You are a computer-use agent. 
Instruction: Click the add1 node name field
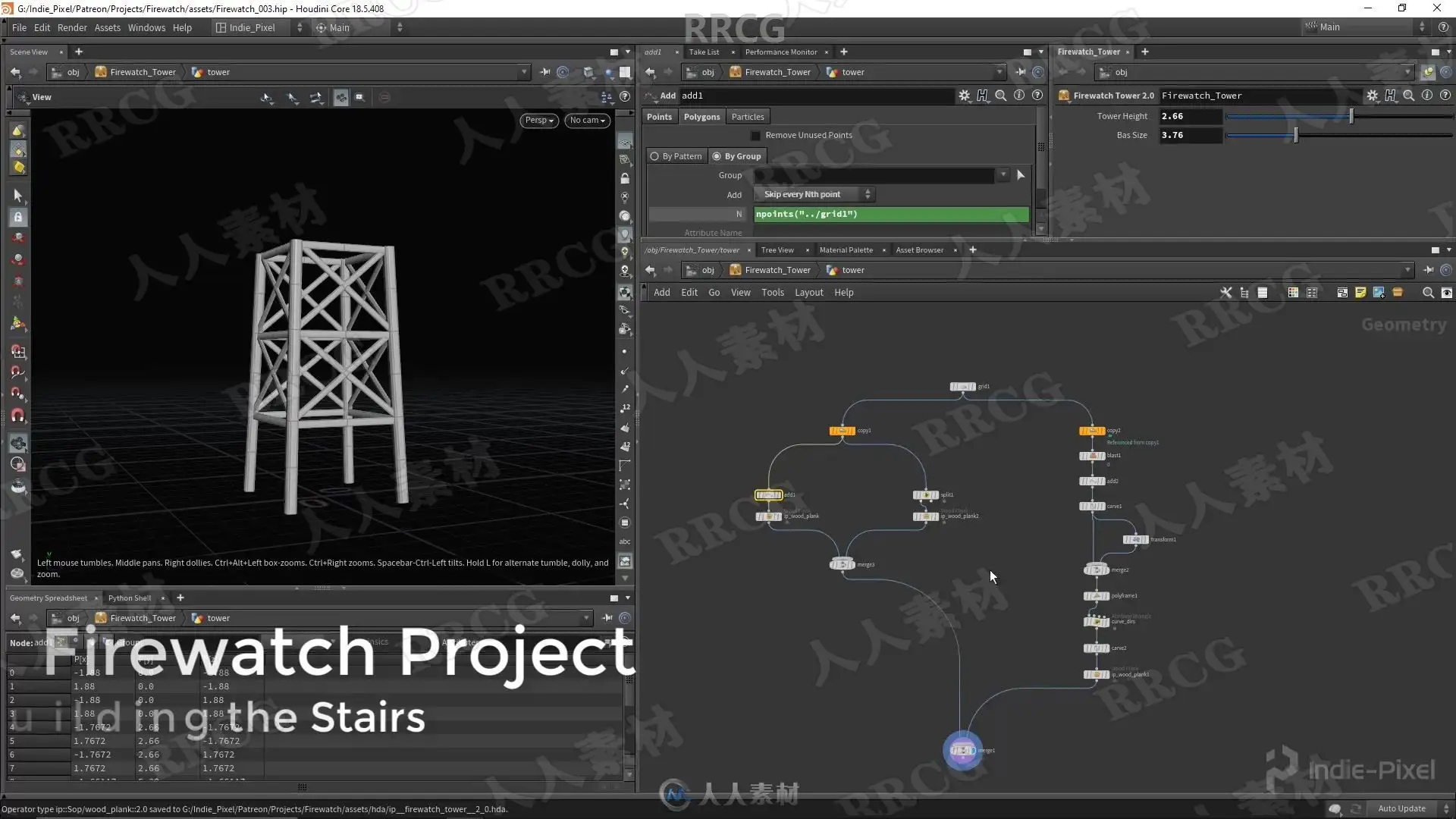[x=815, y=96]
